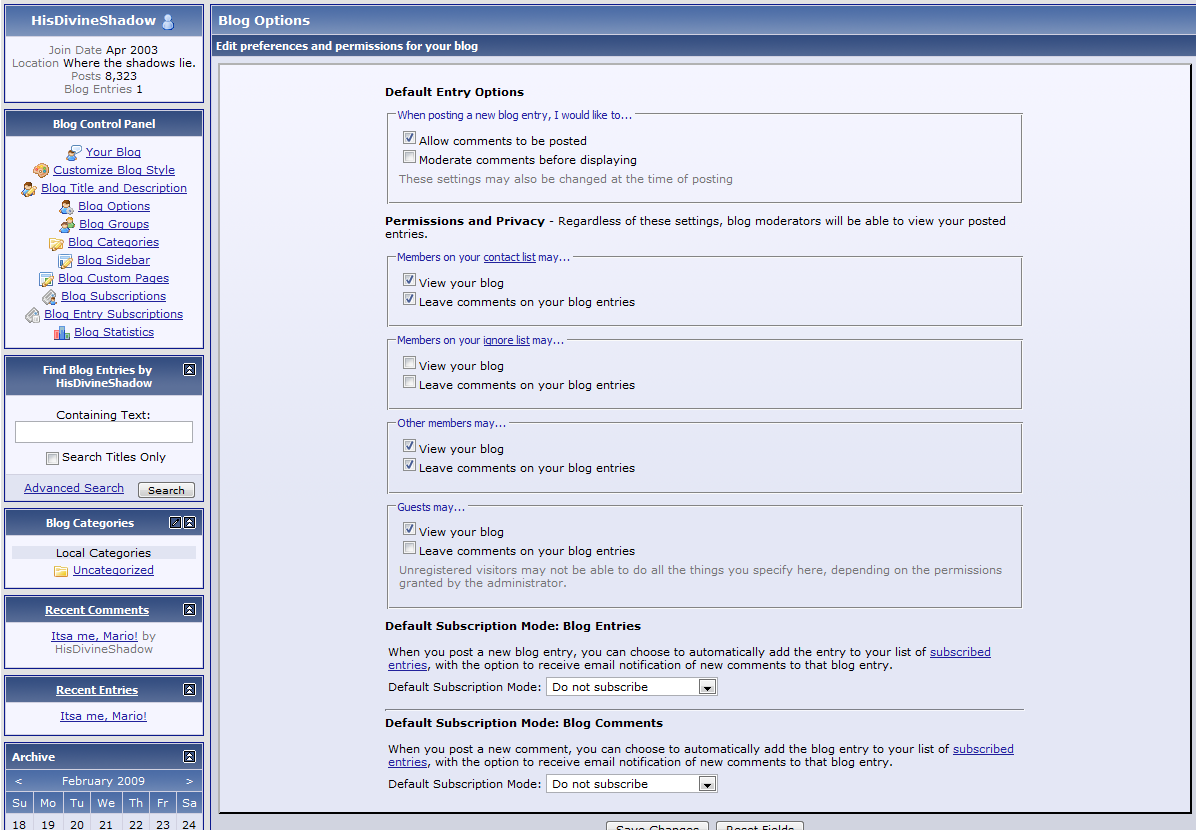
Task: Click the Customize Blog Style palette icon
Action: point(41,171)
